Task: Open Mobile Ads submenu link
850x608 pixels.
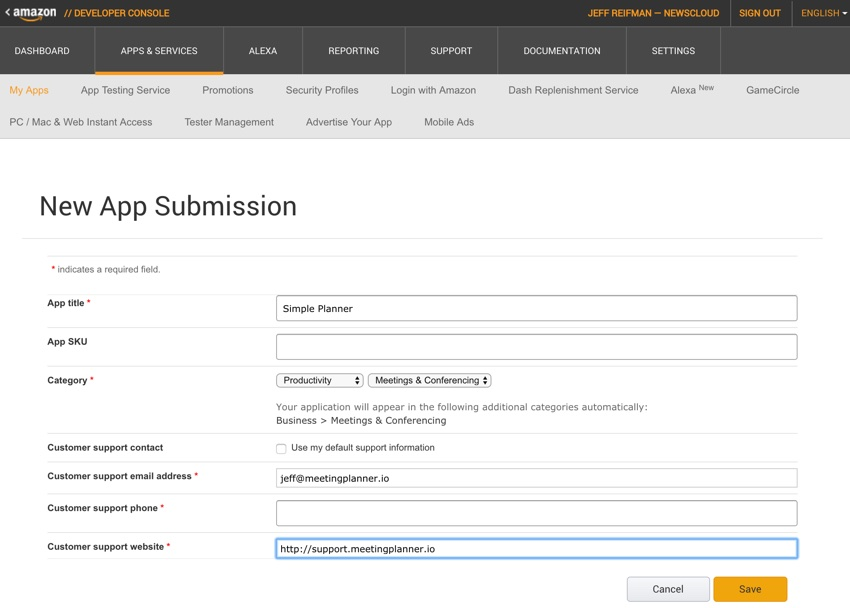Action: [449, 122]
